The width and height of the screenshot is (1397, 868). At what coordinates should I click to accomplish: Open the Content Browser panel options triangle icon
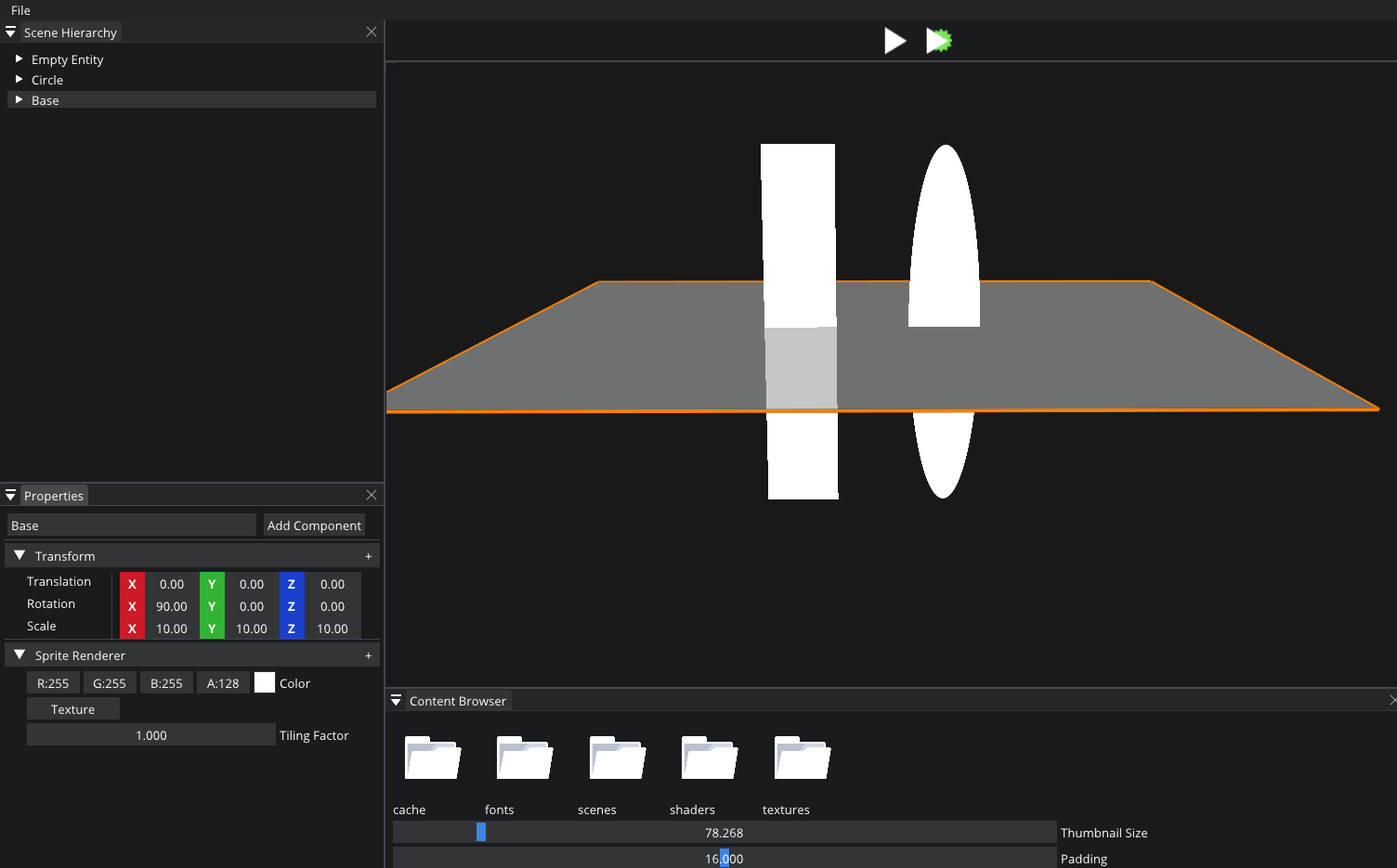point(397,700)
